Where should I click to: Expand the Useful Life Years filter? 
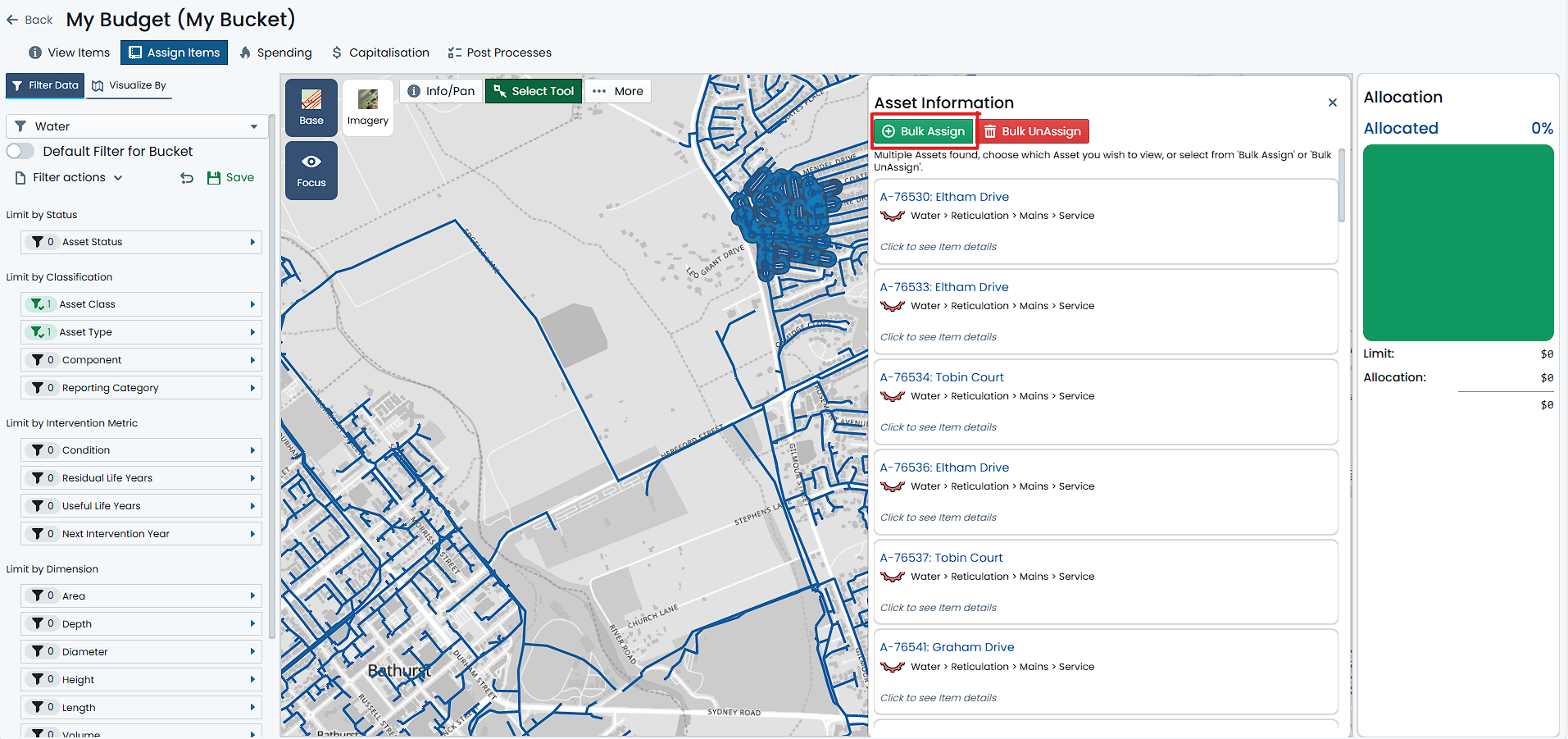pos(141,506)
